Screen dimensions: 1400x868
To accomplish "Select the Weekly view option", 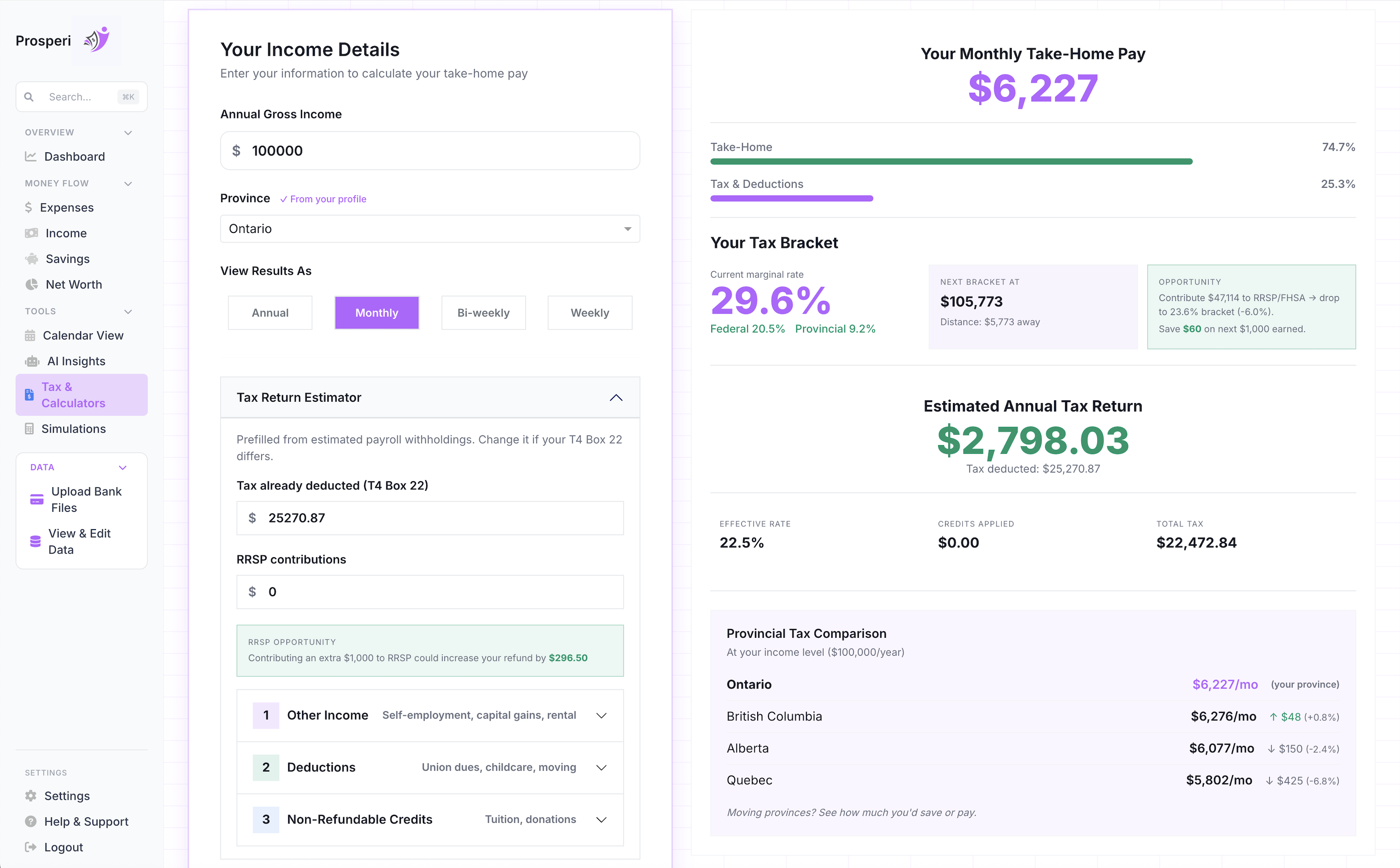I will pyautogui.click(x=590, y=313).
